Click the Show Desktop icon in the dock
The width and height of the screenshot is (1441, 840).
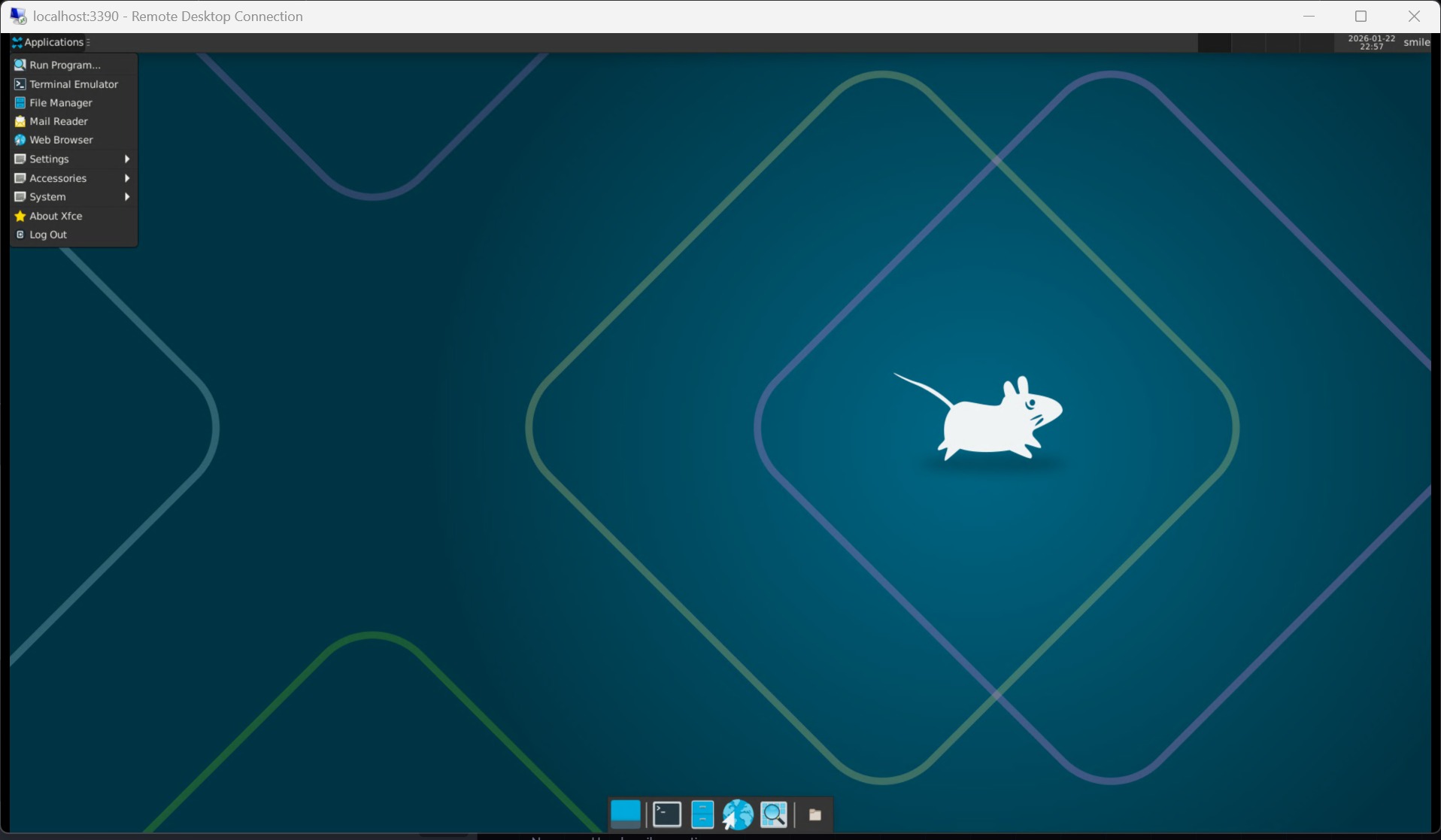(x=626, y=814)
